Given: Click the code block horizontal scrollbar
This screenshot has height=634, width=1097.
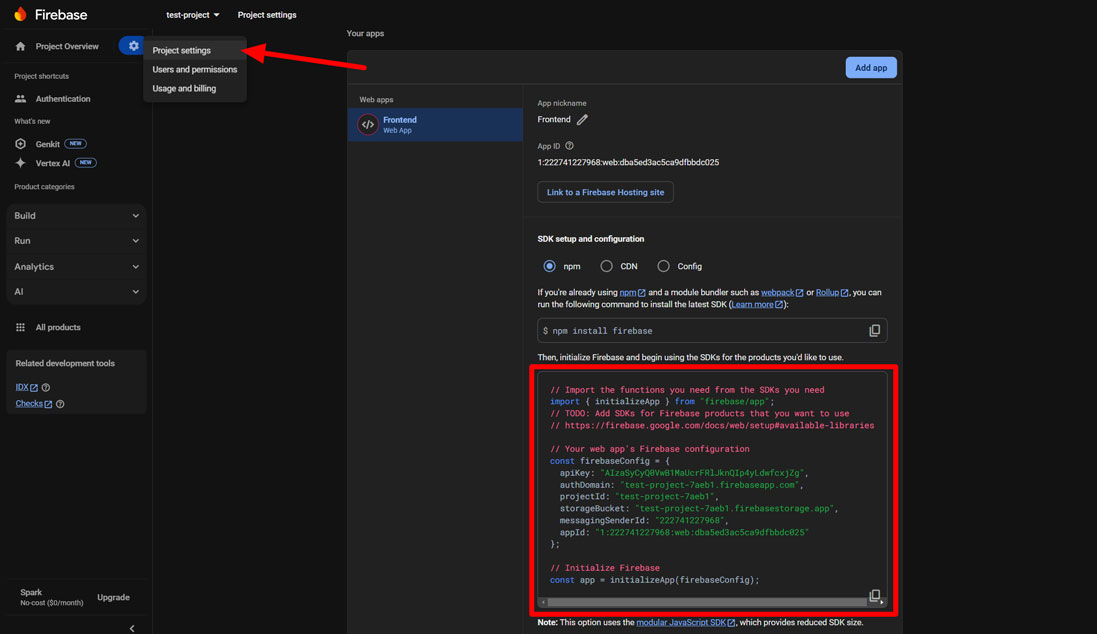Looking at the screenshot, I should pos(705,603).
